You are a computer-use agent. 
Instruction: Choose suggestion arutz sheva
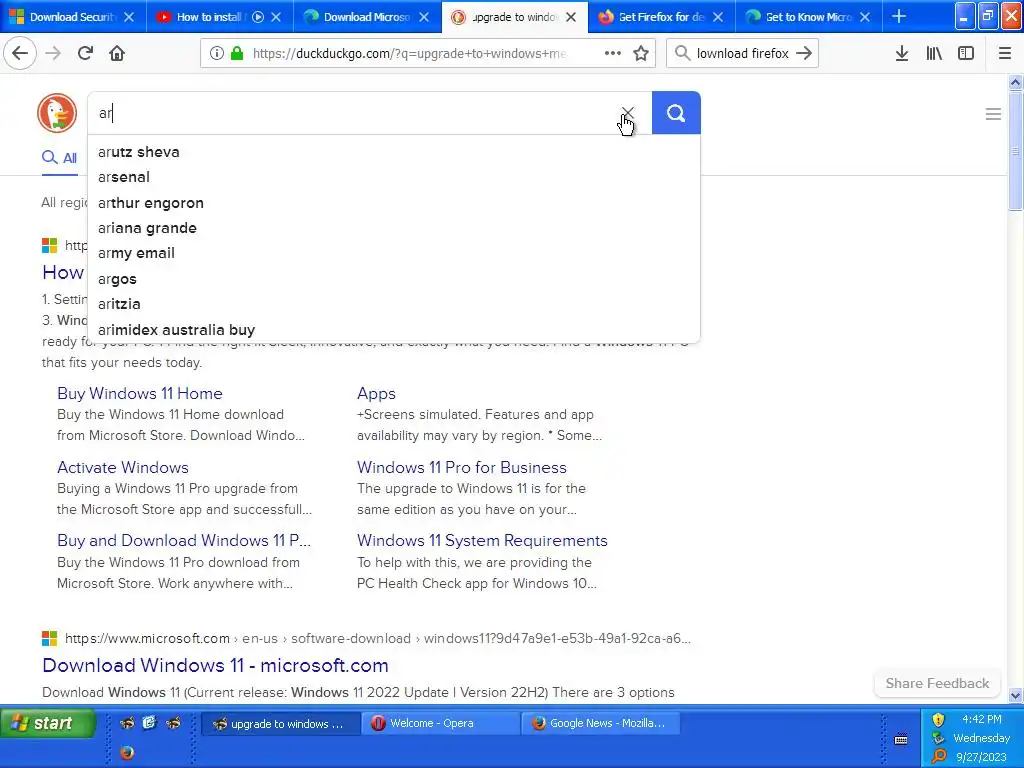[x=394, y=152]
